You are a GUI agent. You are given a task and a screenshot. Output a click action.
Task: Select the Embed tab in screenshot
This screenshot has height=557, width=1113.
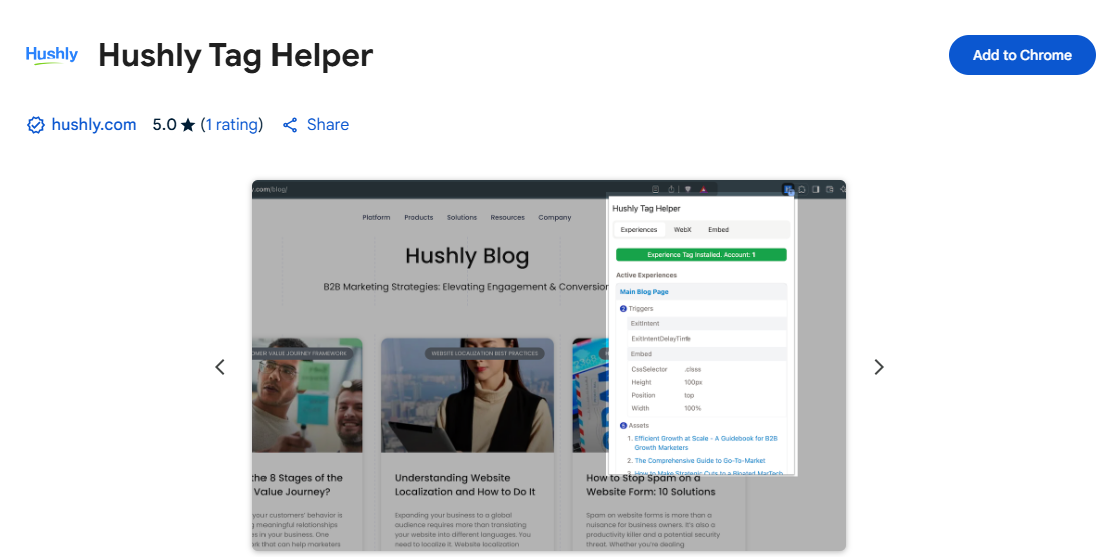tap(718, 230)
